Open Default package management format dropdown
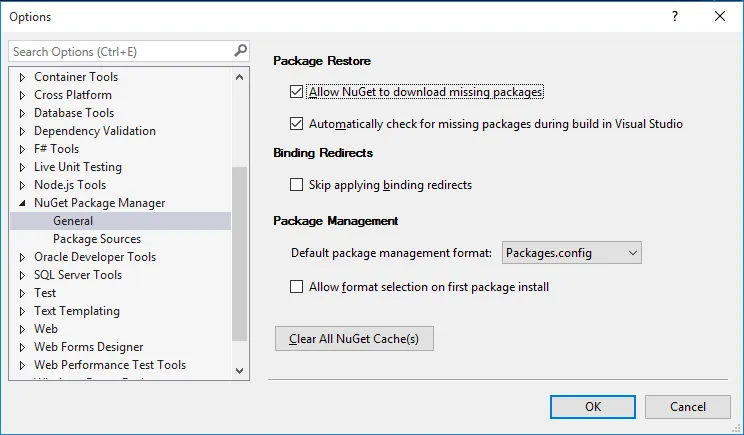The image size is (744, 435). pyautogui.click(x=571, y=253)
